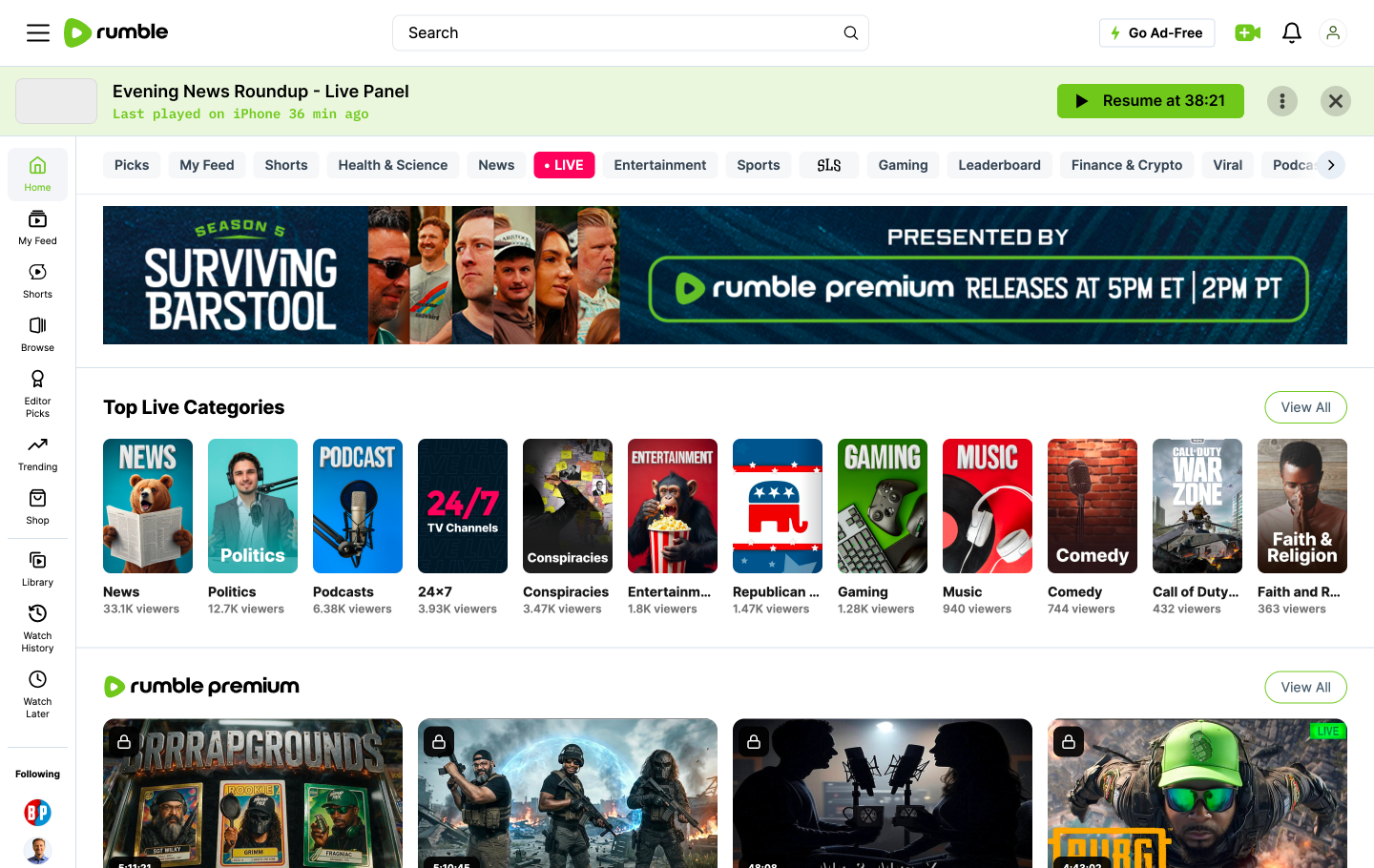Image resolution: width=1374 pixels, height=868 pixels.
Task: Select the Health & Science tab
Action: tap(393, 165)
